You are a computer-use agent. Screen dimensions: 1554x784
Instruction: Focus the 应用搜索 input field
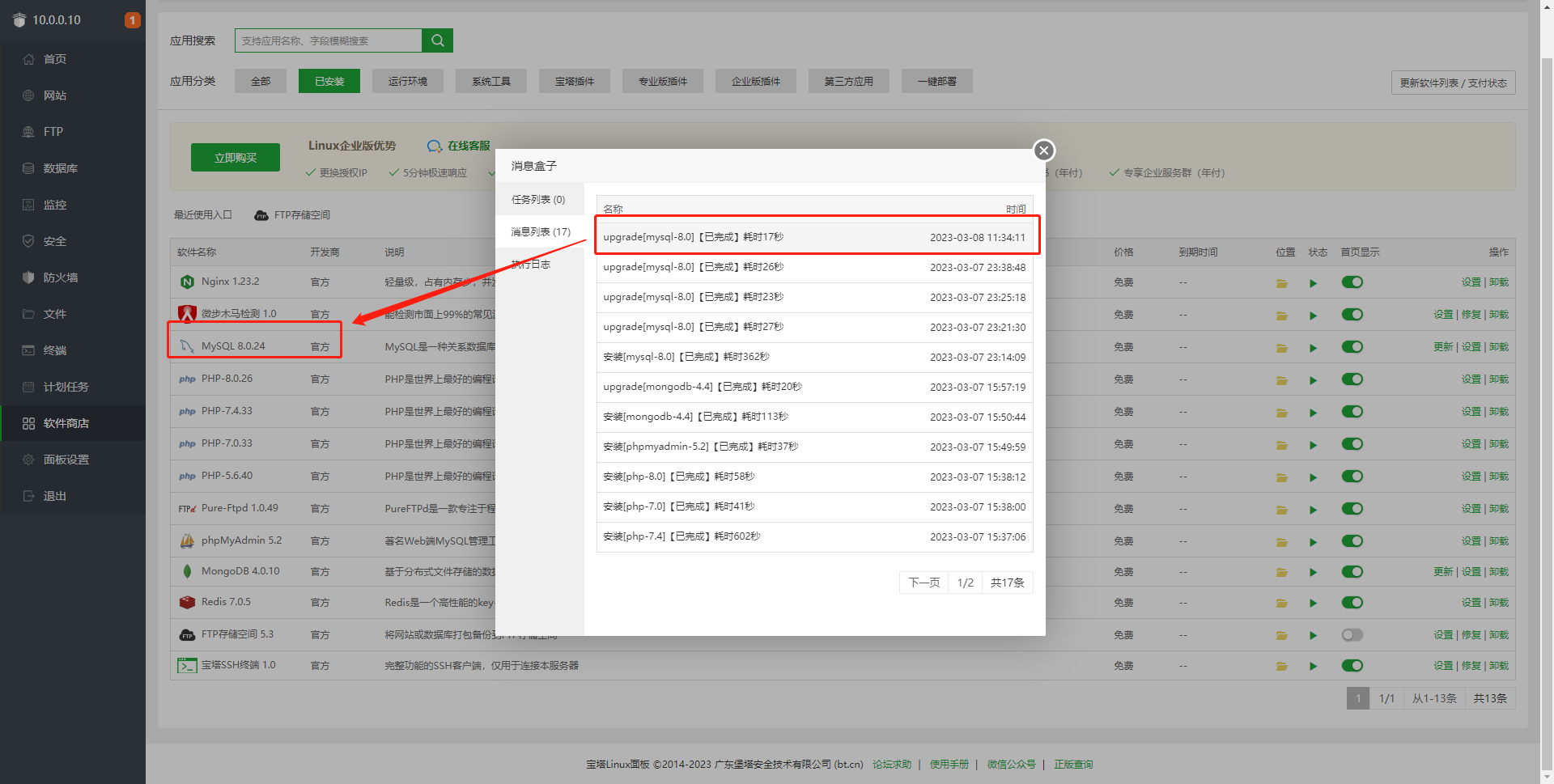click(x=329, y=40)
